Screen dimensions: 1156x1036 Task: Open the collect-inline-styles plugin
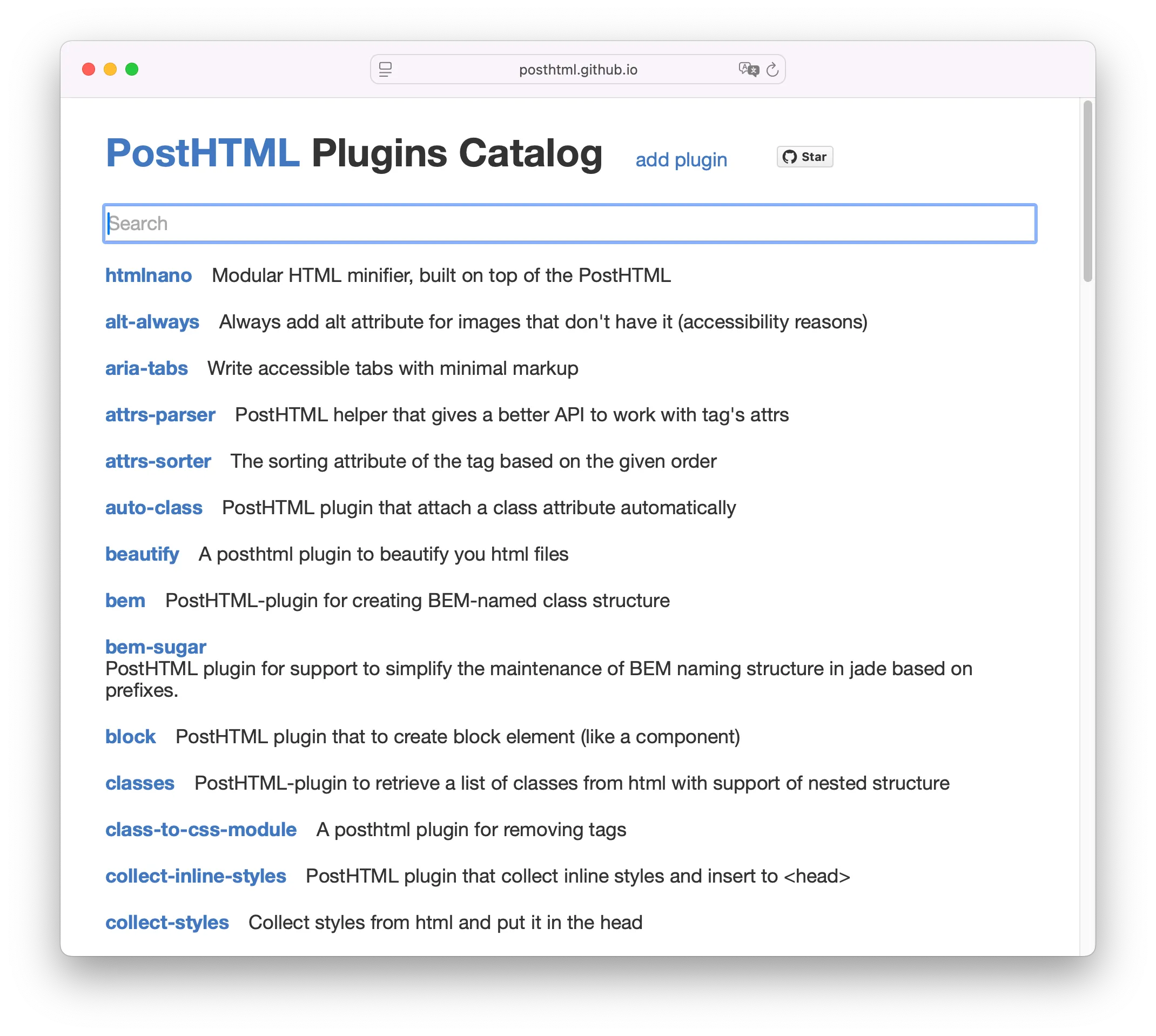[196, 876]
